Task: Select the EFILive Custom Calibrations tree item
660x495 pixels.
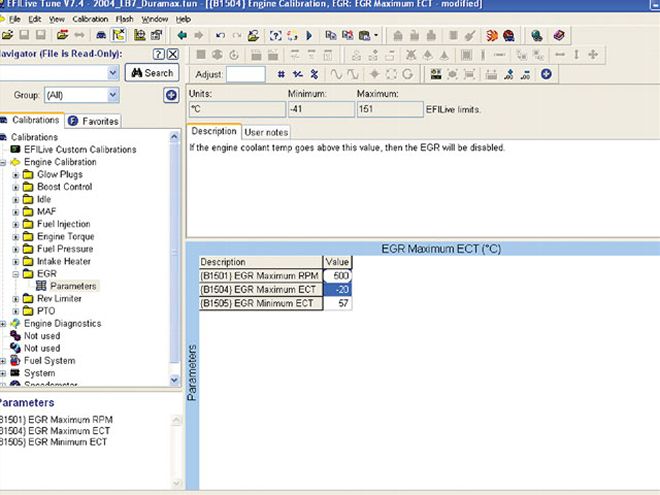Action: (x=80, y=149)
